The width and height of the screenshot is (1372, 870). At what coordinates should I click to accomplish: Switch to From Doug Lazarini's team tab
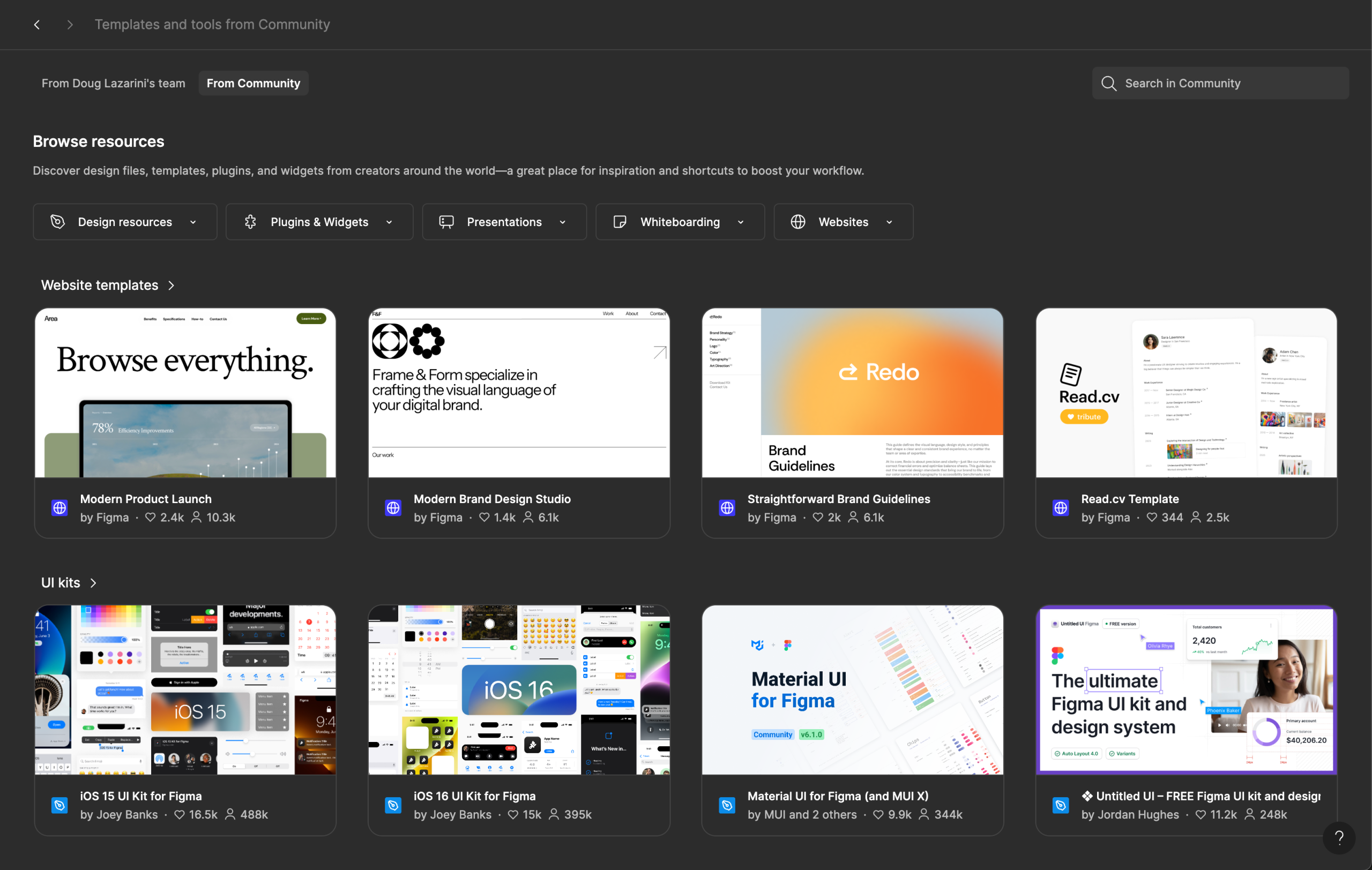click(114, 82)
